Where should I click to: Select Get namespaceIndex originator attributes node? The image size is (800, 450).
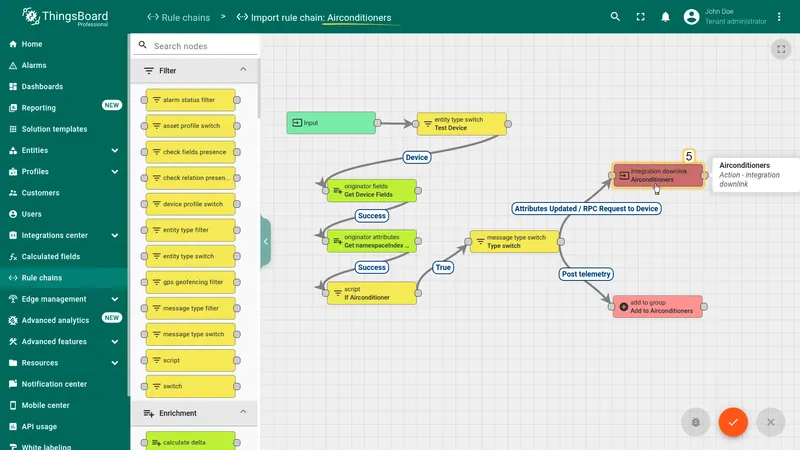click(x=371, y=241)
